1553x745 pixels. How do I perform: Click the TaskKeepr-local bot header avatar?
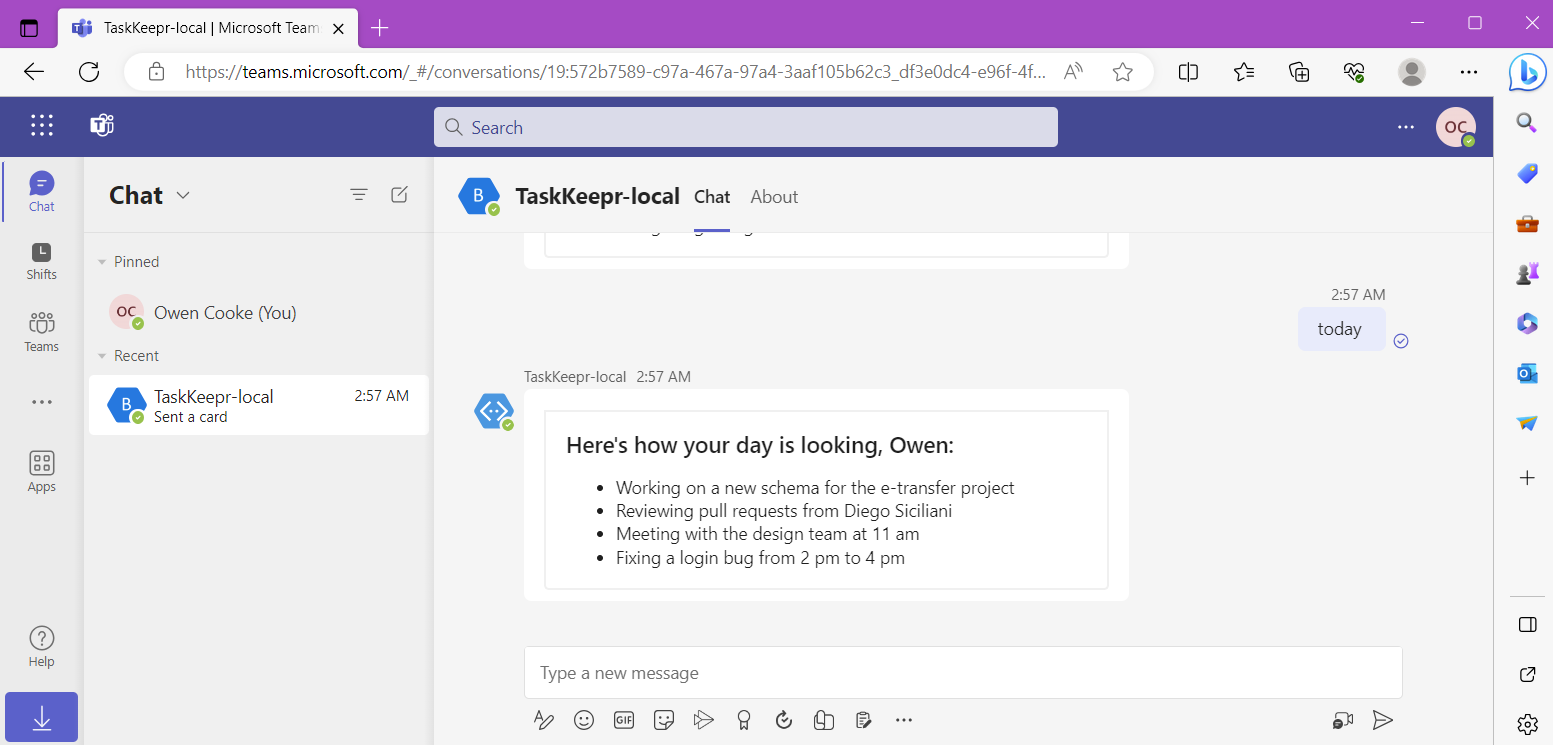click(x=479, y=196)
